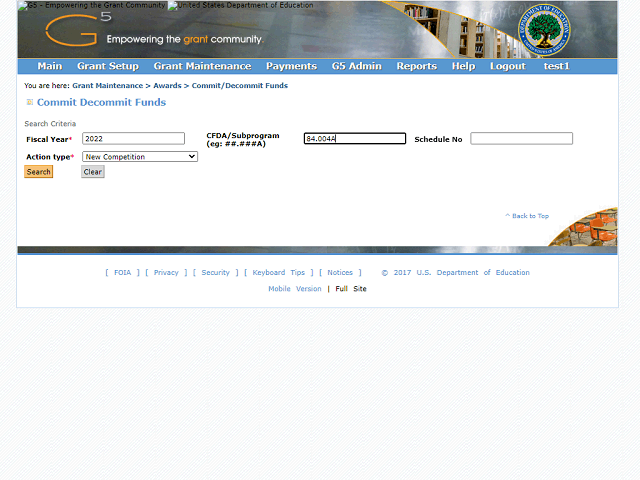This screenshot has width=640, height=480.
Task: Open the Security footer link
Action: [216, 273]
